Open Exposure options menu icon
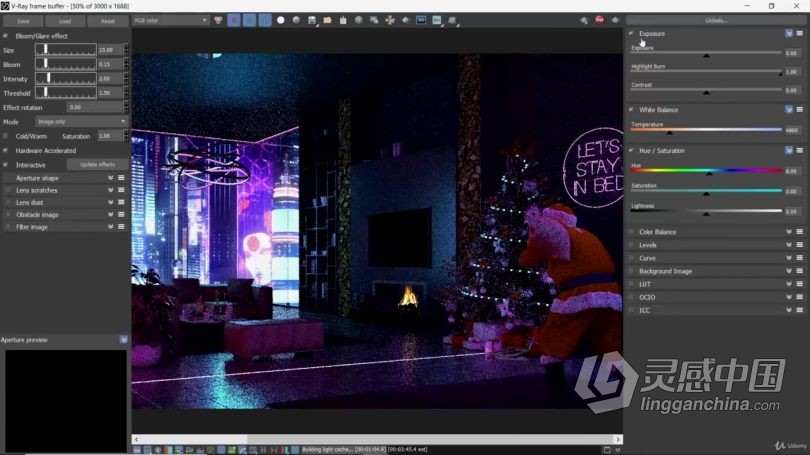The width and height of the screenshot is (810, 455). [x=800, y=33]
